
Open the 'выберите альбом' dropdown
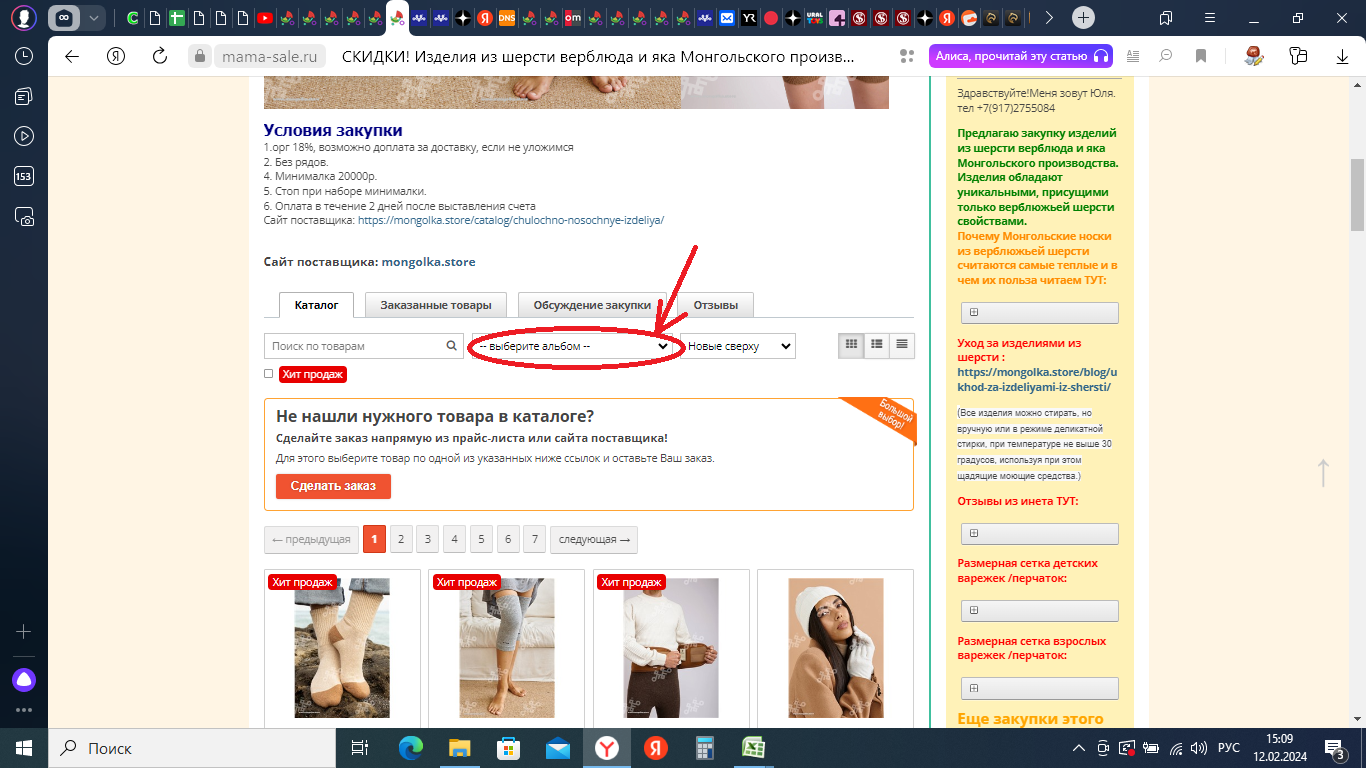pos(574,346)
